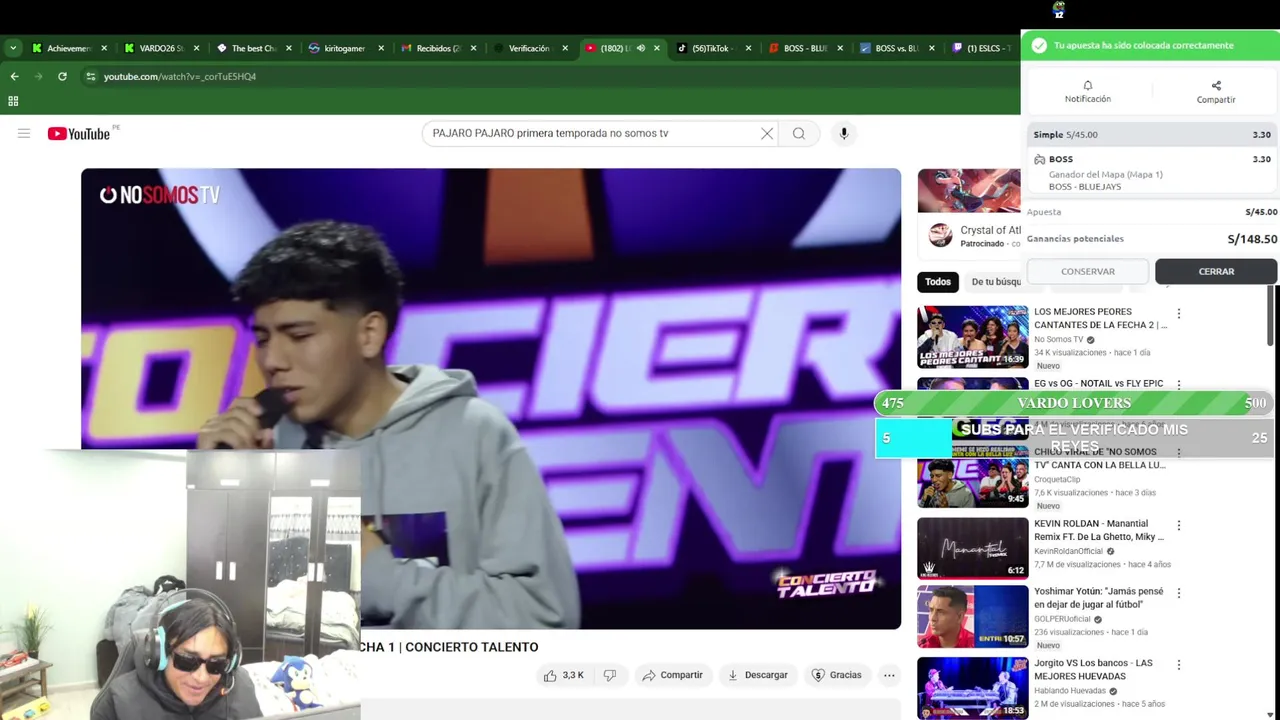Image resolution: width=1280 pixels, height=720 pixels.
Task: Click the Gracias button
Action: [836, 675]
